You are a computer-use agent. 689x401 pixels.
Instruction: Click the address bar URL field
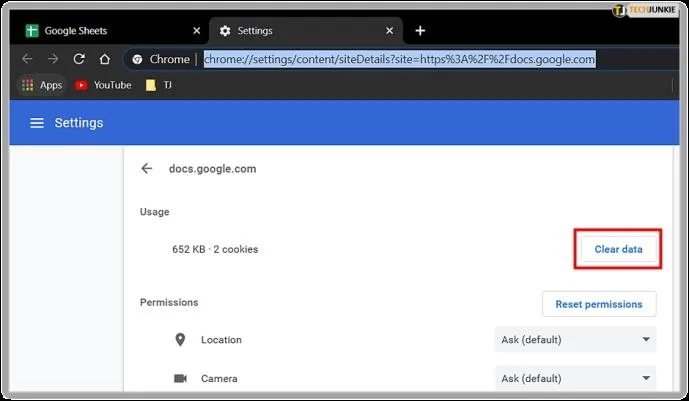point(400,59)
